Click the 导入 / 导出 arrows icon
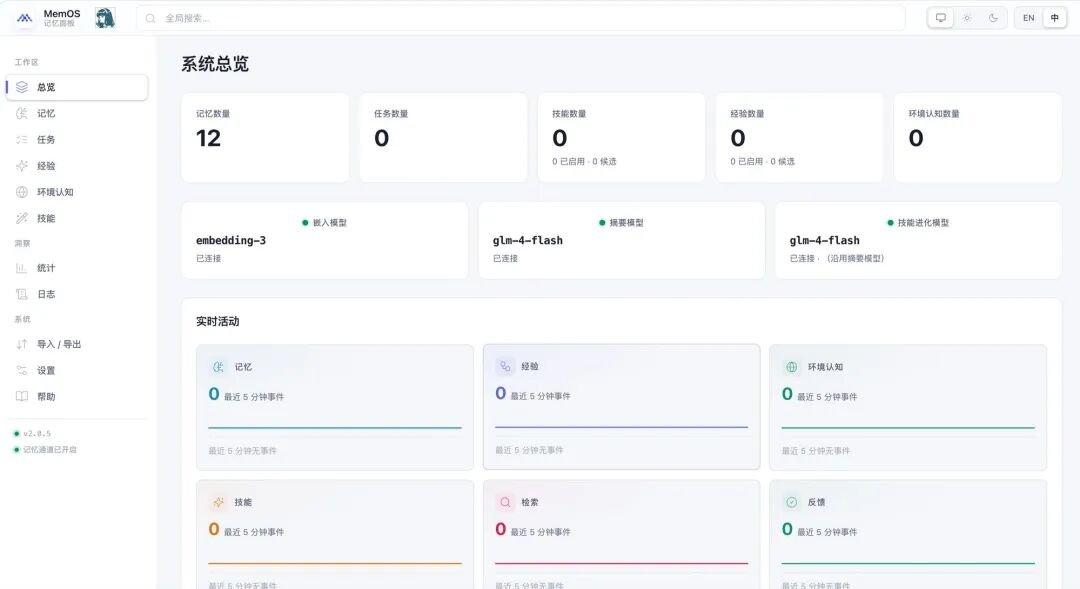This screenshot has height=589, width=1080. (22, 344)
